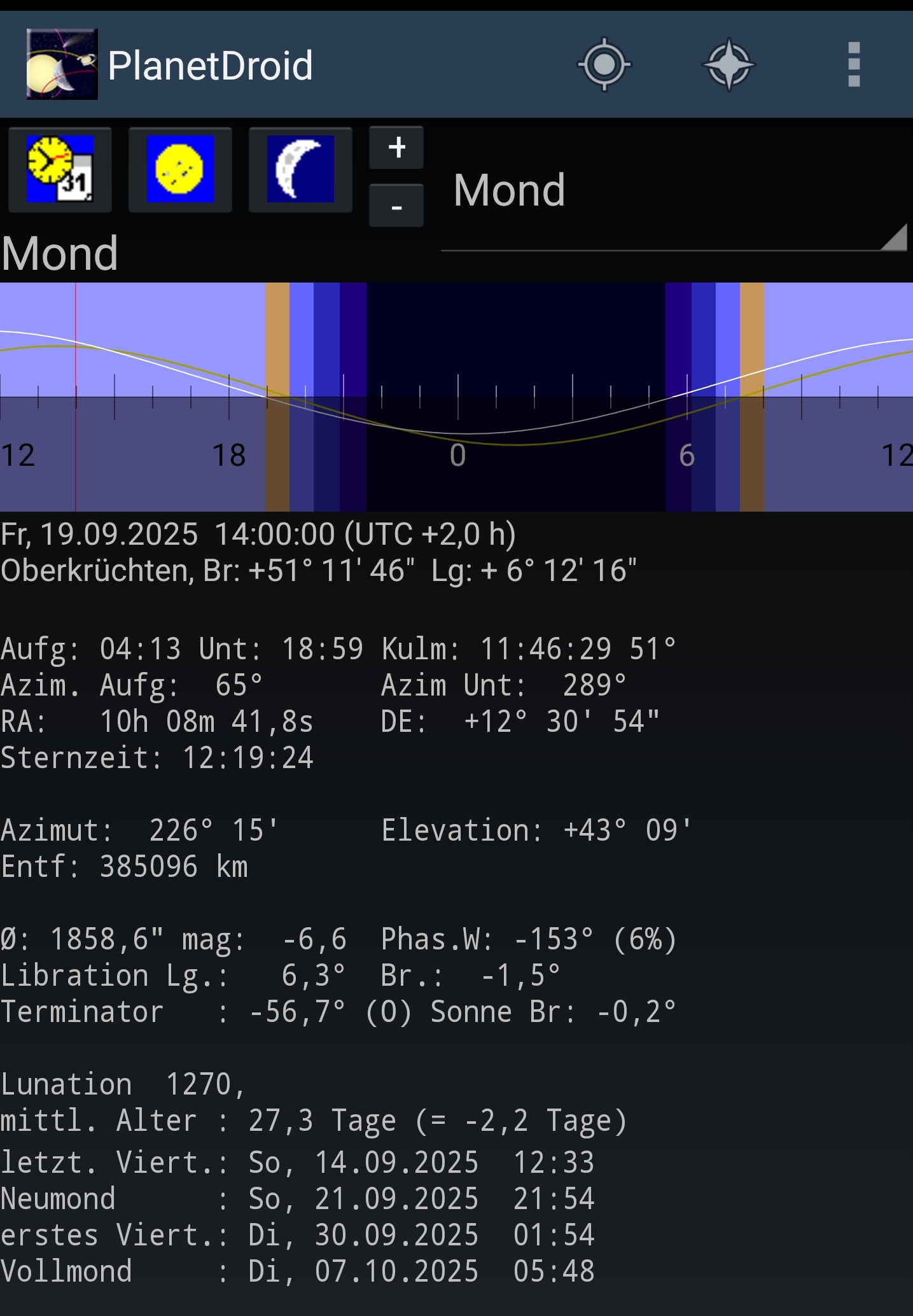Tap the 6 hour label on chart
The width and height of the screenshot is (913, 1316).
pyautogui.click(x=687, y=456)
